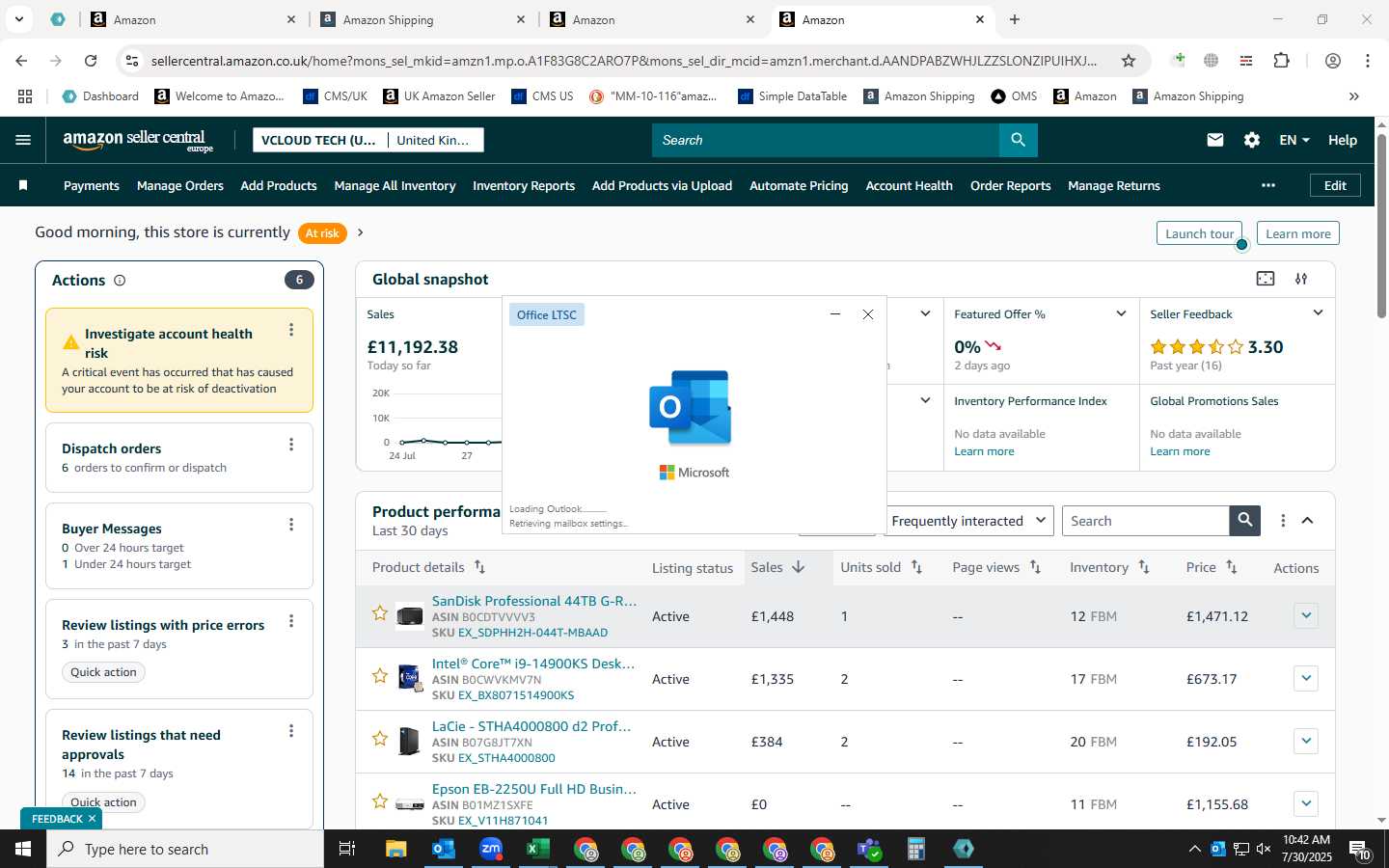Screen dimensions: 1389x868
Task: Click Quick action under price errors card
Action: point(103,672)
